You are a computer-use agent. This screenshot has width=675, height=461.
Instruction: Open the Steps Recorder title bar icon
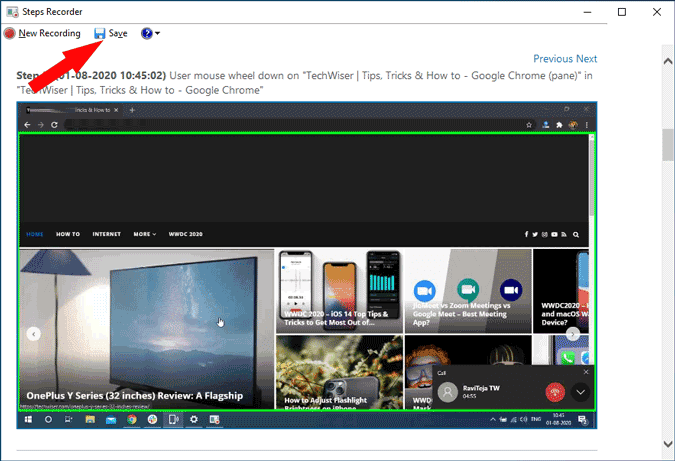12,12
